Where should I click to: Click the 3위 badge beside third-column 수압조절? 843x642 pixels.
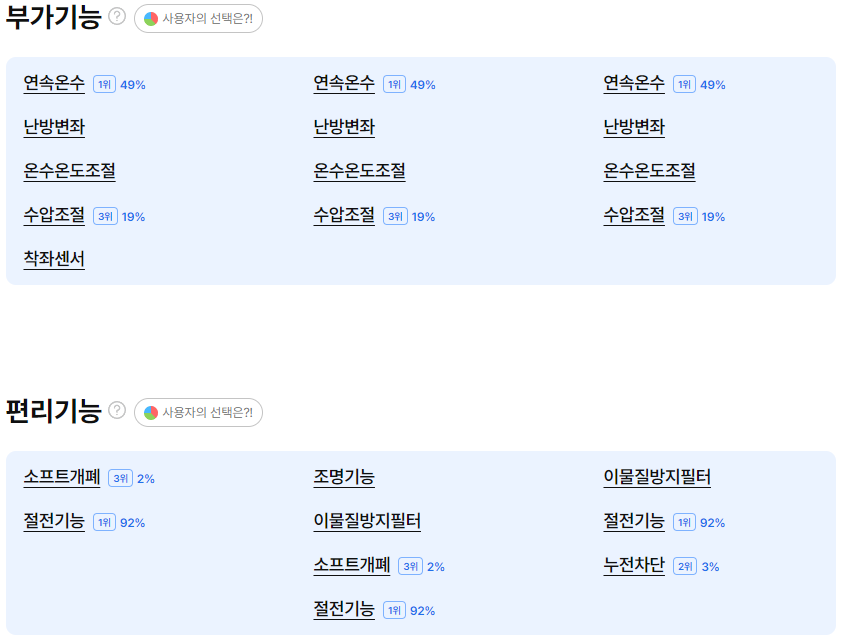click(x=685, y=216)
